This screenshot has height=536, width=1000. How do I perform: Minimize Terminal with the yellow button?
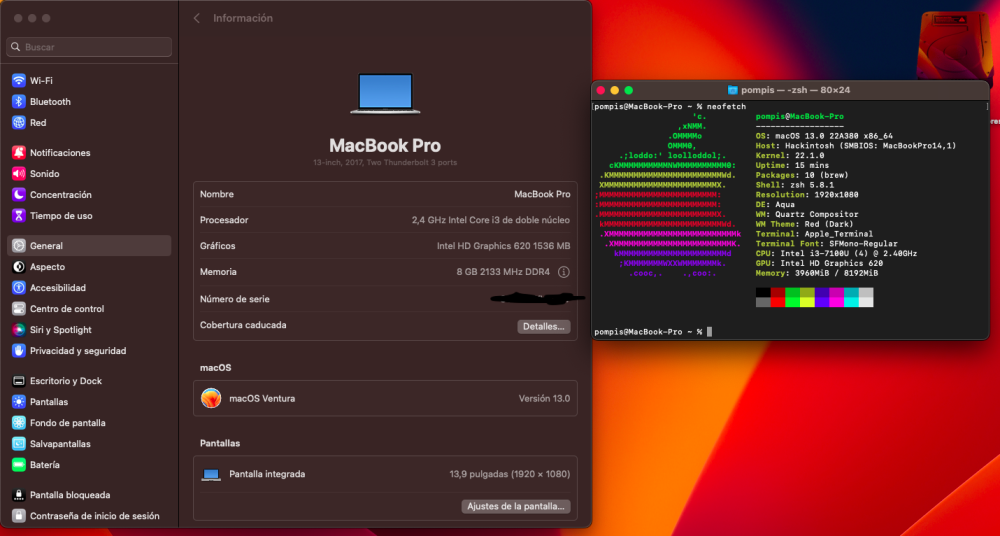point(615,91)
